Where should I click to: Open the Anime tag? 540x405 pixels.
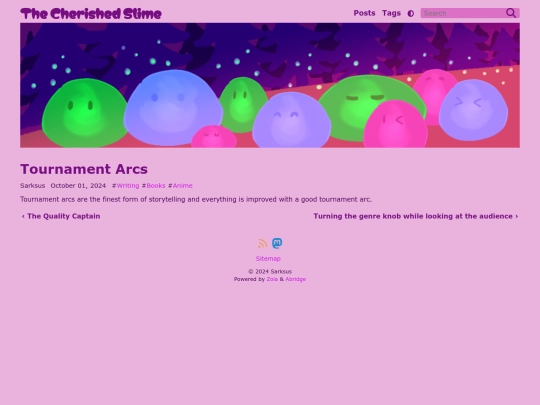[183, 186]
